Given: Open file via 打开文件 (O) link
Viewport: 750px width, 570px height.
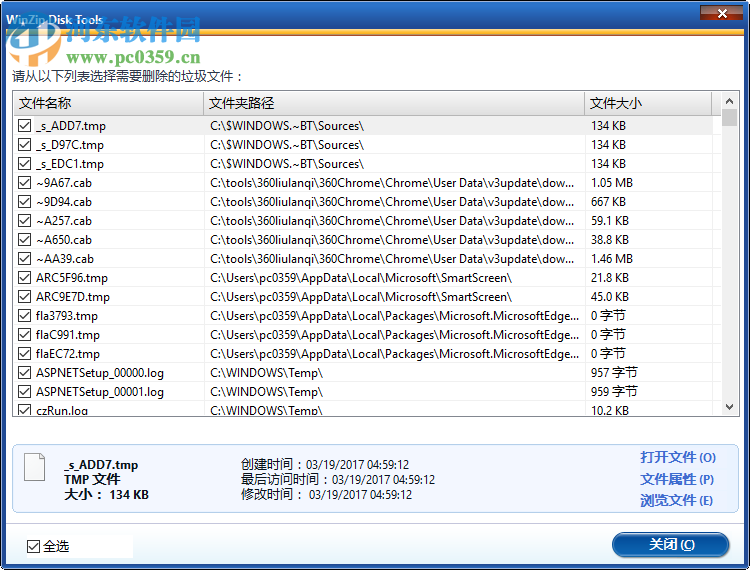Looking at the screenshot, I should coord(678,458).
